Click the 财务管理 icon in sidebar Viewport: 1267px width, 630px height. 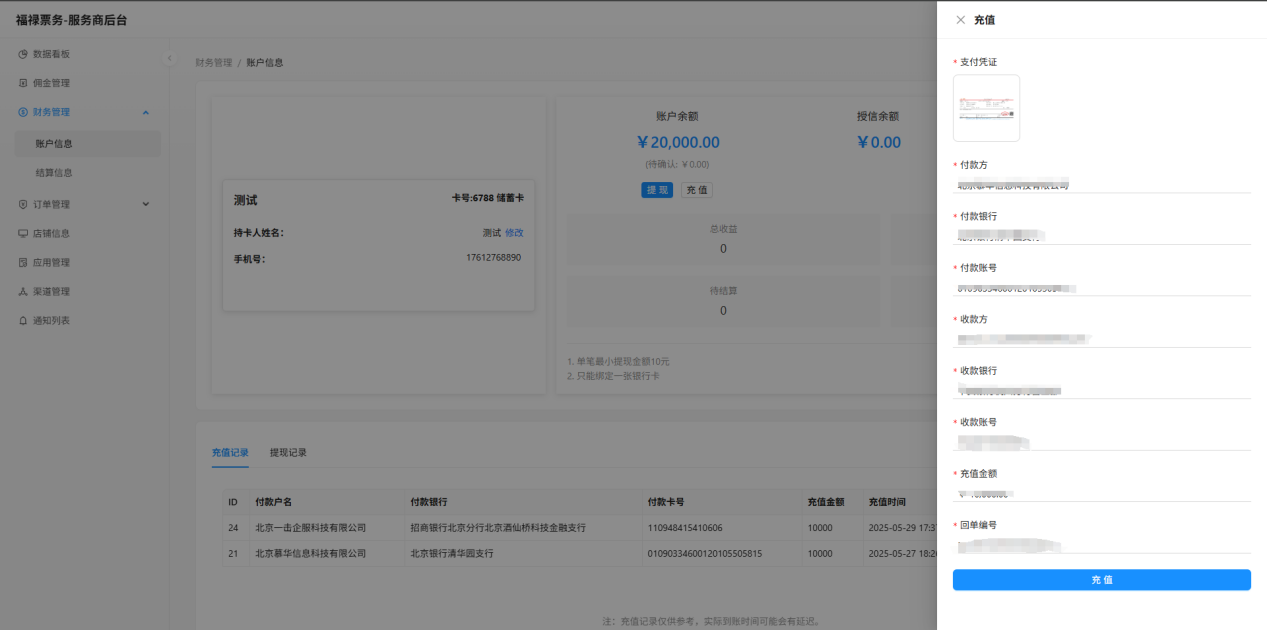coord(23,112)
